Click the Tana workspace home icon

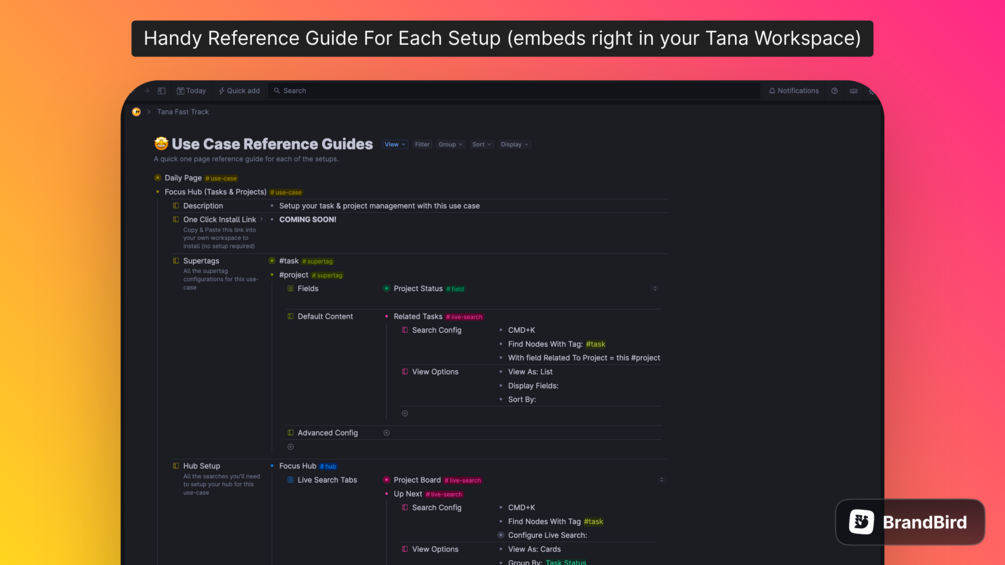(x=136, y=112)
